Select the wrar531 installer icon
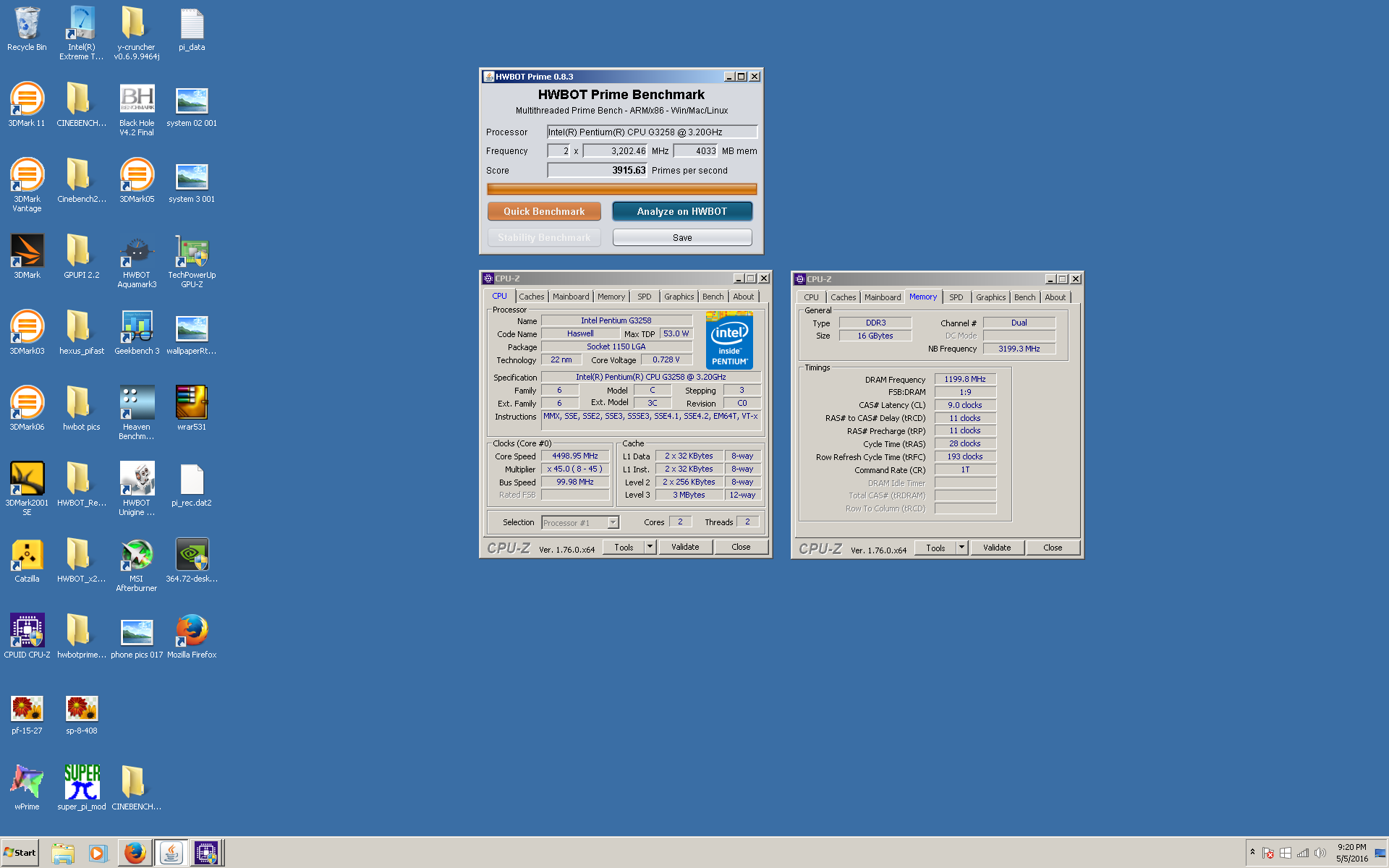 point(192,409)
